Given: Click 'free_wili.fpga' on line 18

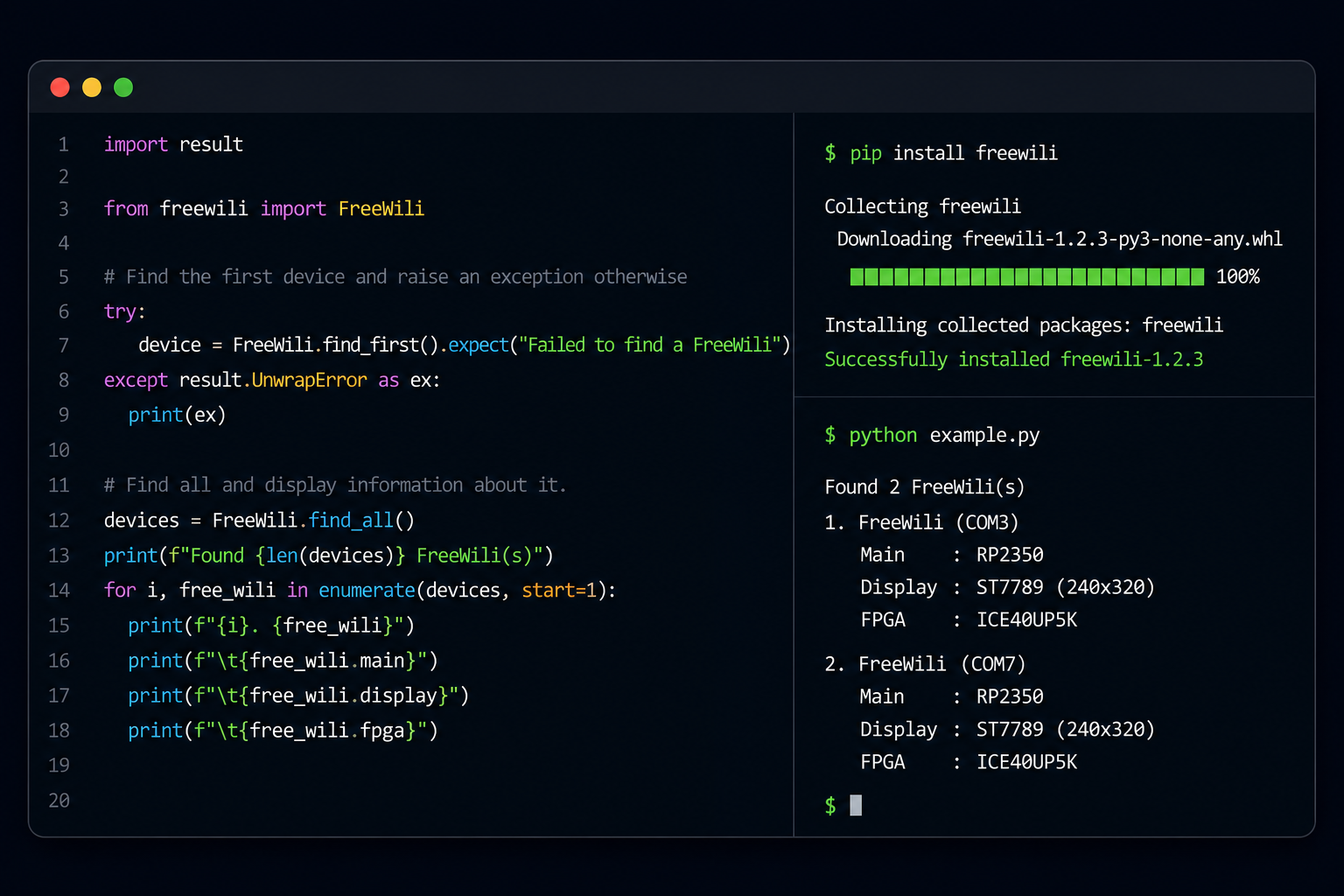Looking at the screenshot, I should pos(327,731).
